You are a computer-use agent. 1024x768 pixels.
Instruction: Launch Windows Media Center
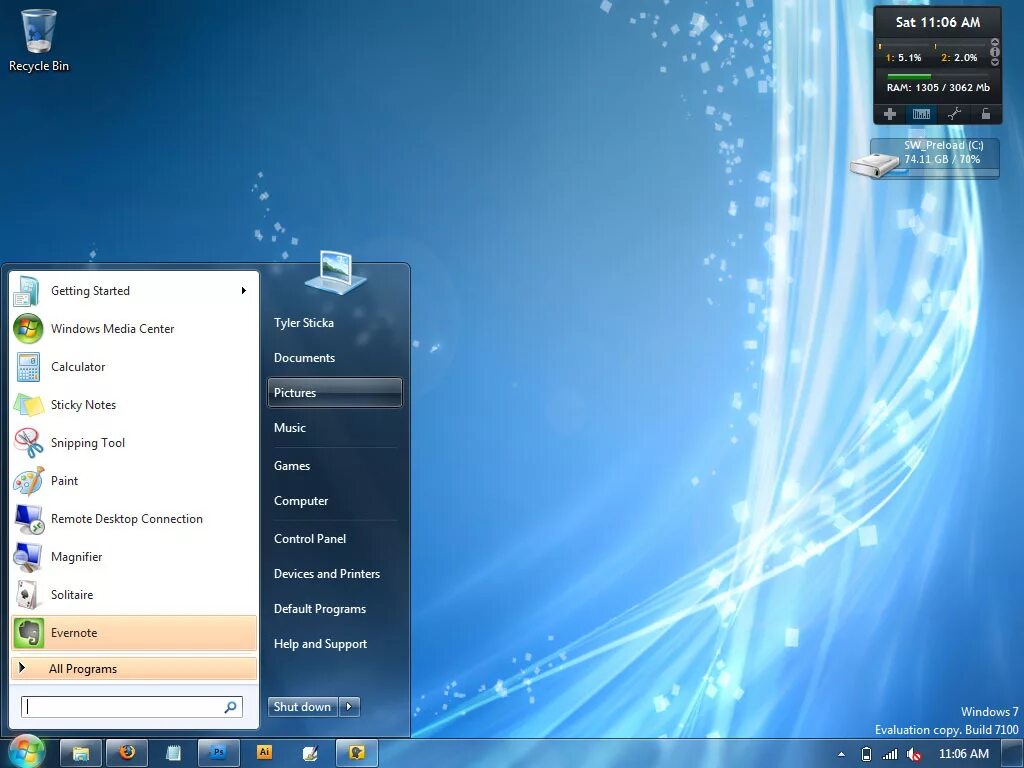[x=134, y=328]
